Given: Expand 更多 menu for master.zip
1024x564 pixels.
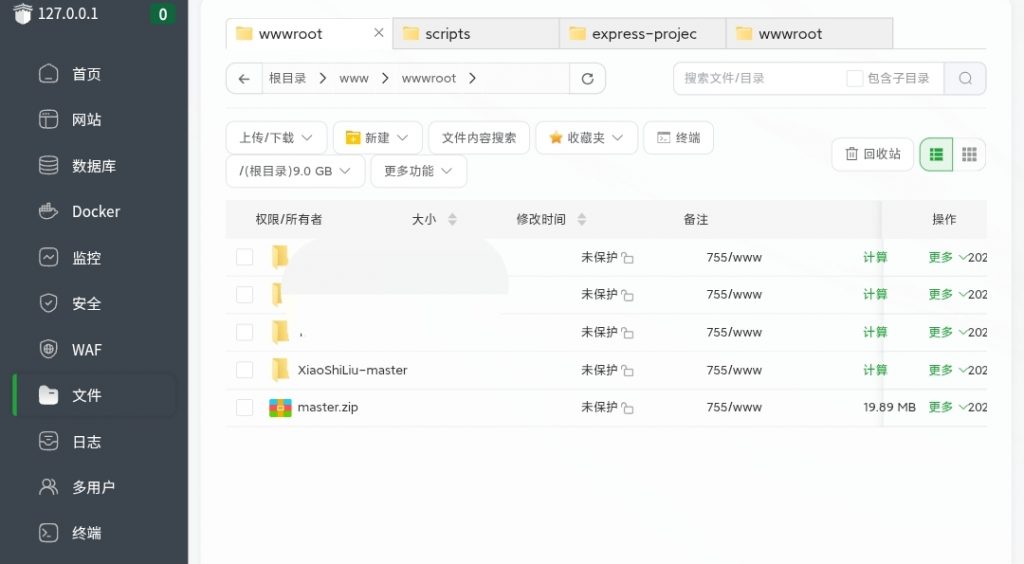Looking at the screenshot, I should [x=947, y=407].
